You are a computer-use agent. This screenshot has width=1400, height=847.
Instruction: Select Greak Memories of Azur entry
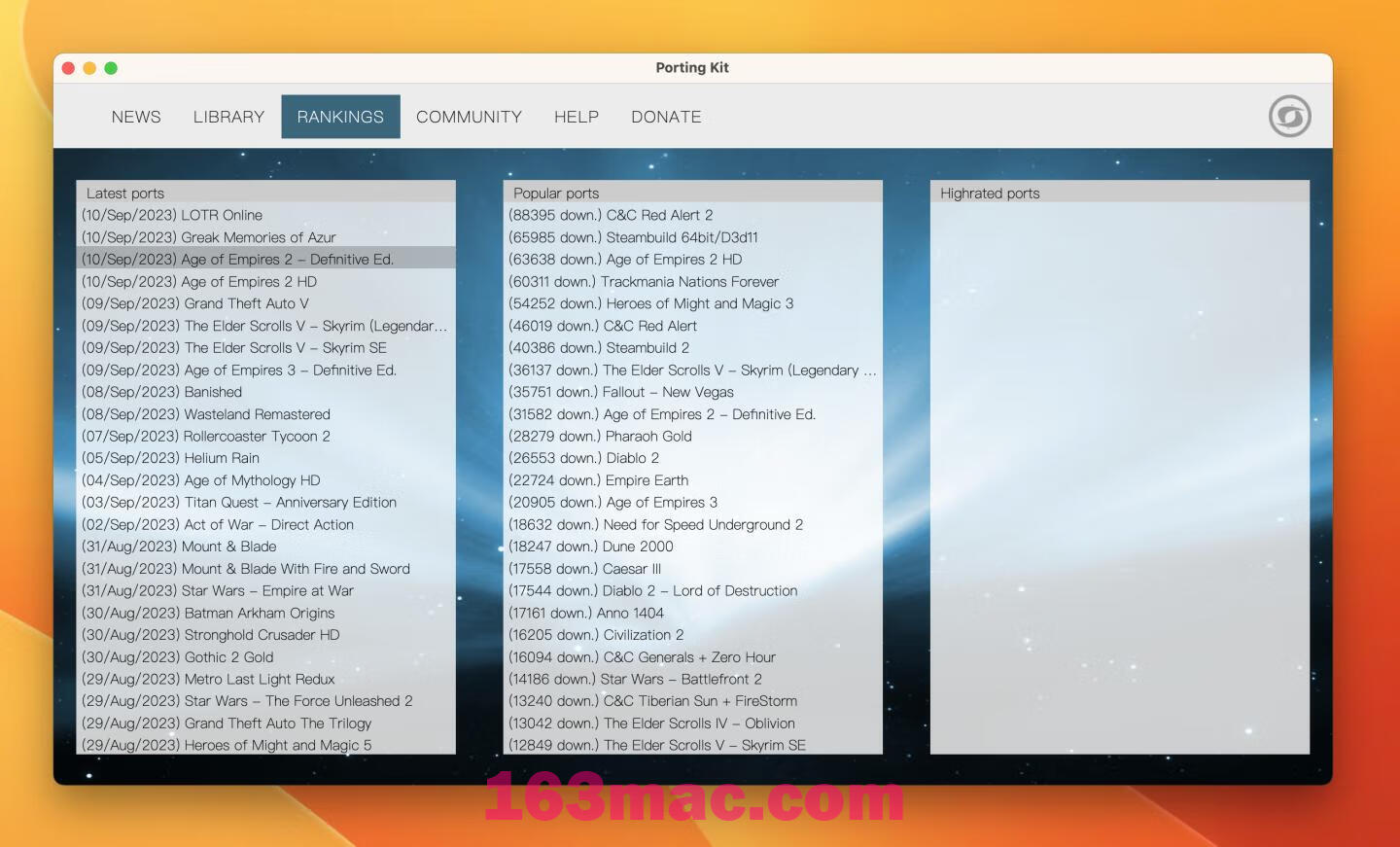(265, 237)
